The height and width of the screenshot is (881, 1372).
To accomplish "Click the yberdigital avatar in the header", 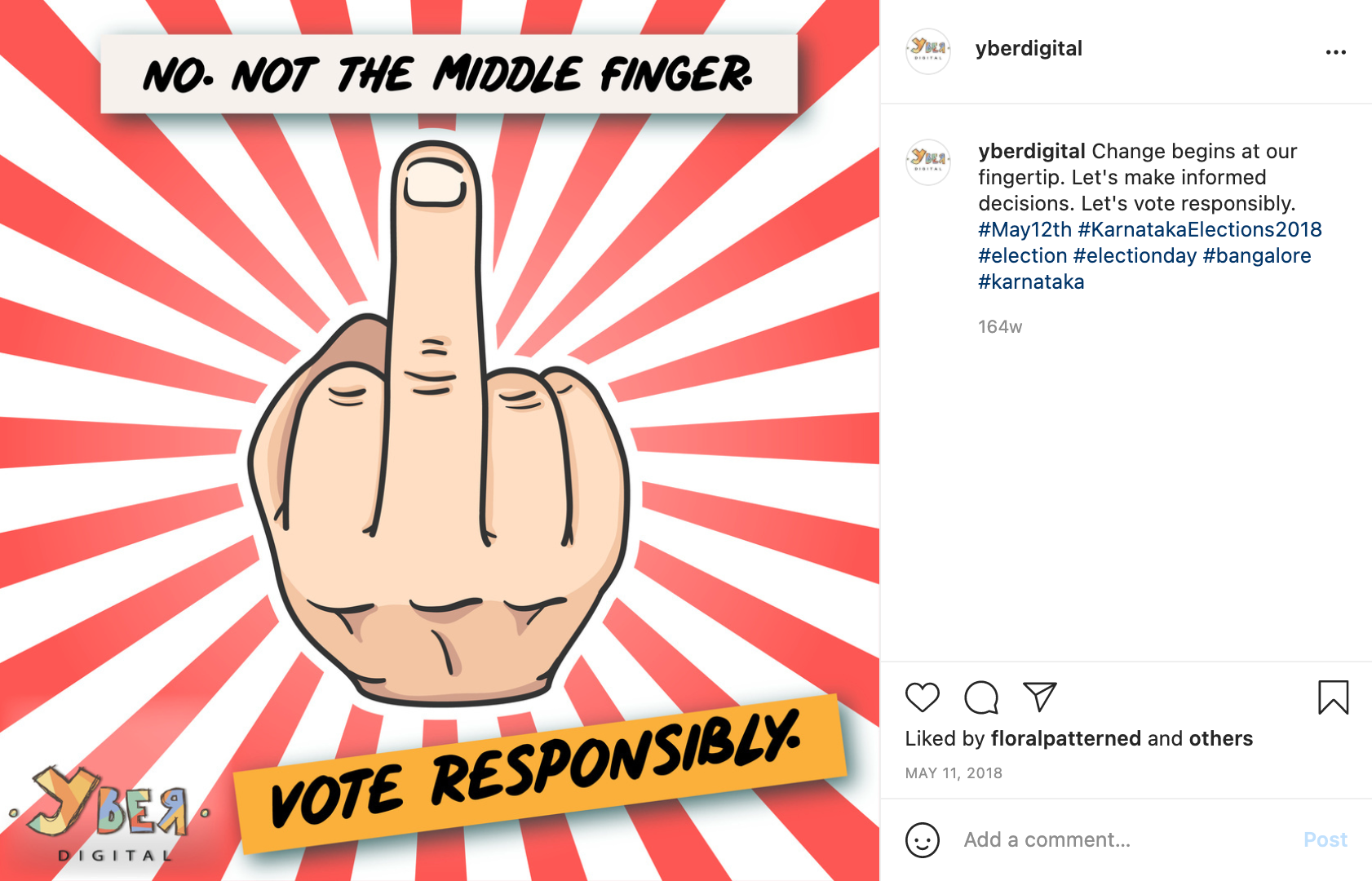I will (928, 51).
